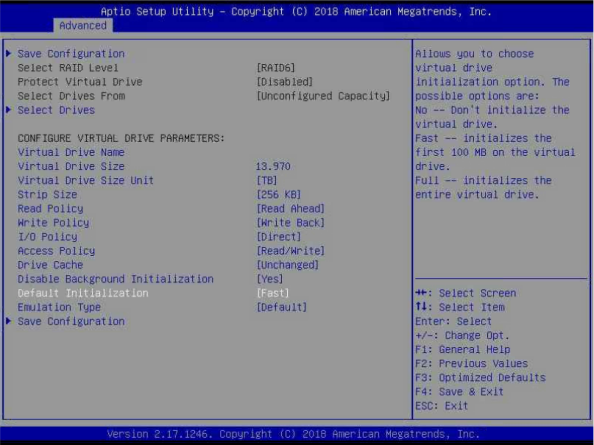594x445 pixels.
Task: Open the RAID6 level option
Action: coord(275,68)
